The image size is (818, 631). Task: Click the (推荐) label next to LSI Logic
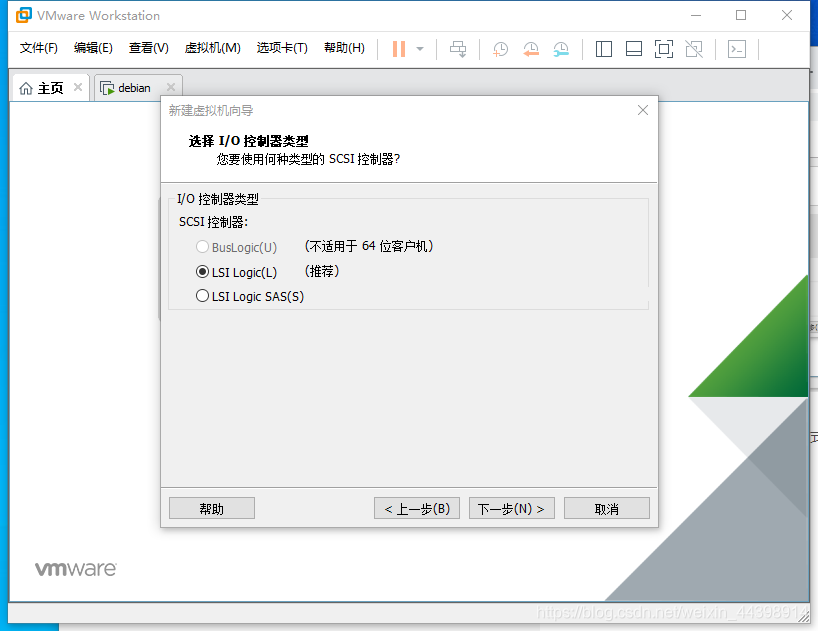tap(322, 271)
